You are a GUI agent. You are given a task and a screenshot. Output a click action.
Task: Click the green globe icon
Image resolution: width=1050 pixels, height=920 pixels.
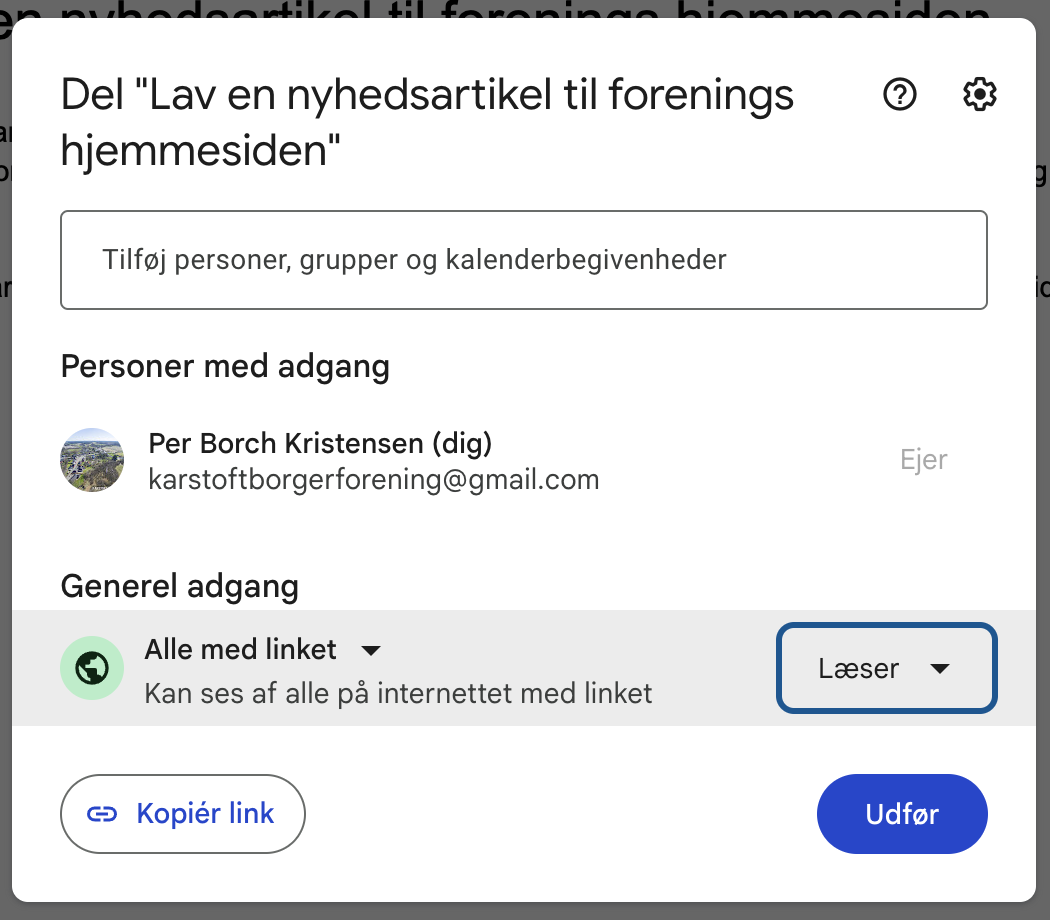point(92,668)
